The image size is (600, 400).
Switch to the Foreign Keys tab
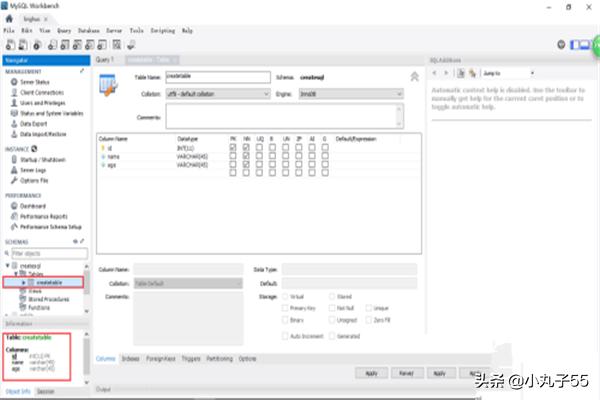pyautogui.click(x=161, y=359)
